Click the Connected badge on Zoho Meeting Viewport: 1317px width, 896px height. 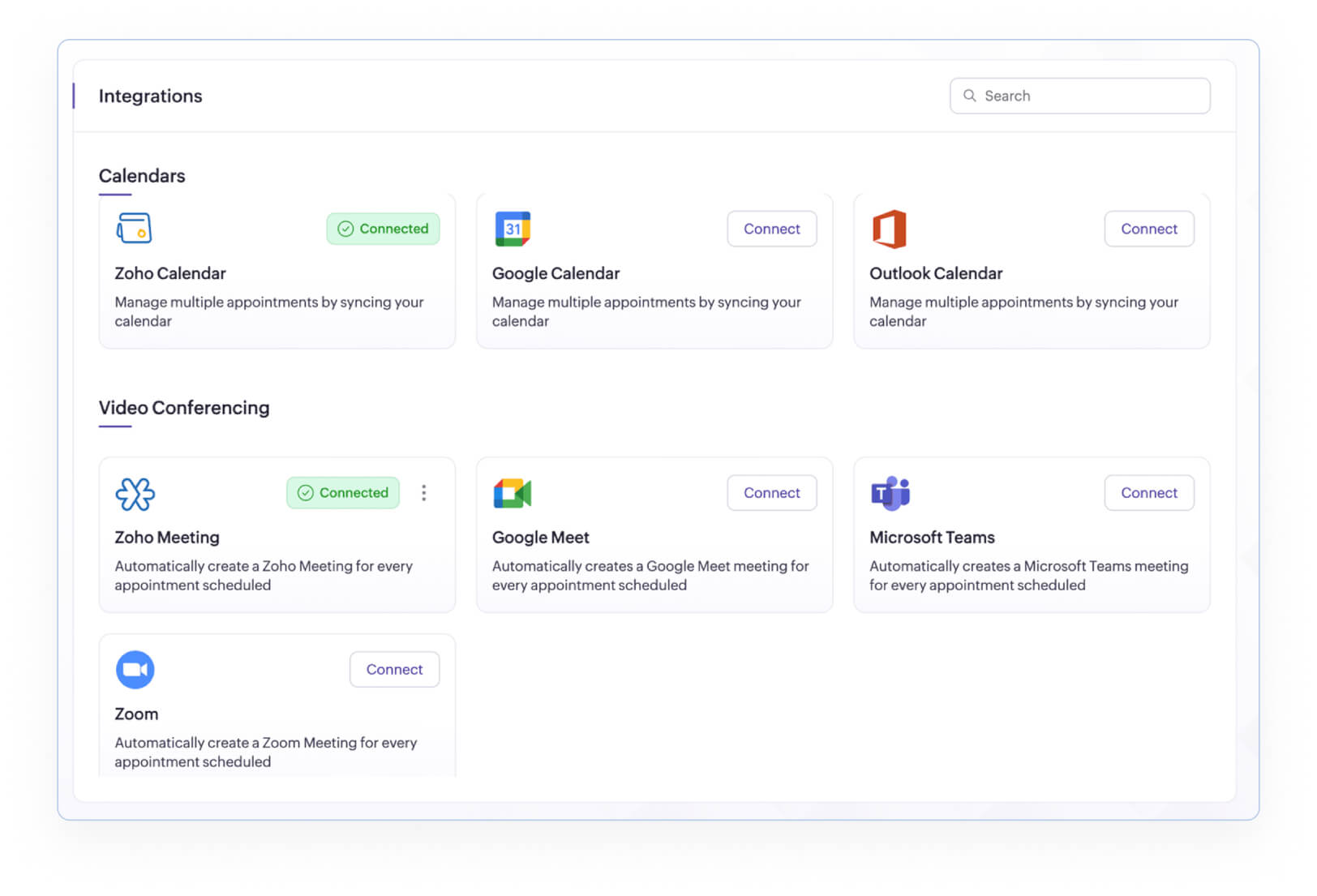pos(342,492)
